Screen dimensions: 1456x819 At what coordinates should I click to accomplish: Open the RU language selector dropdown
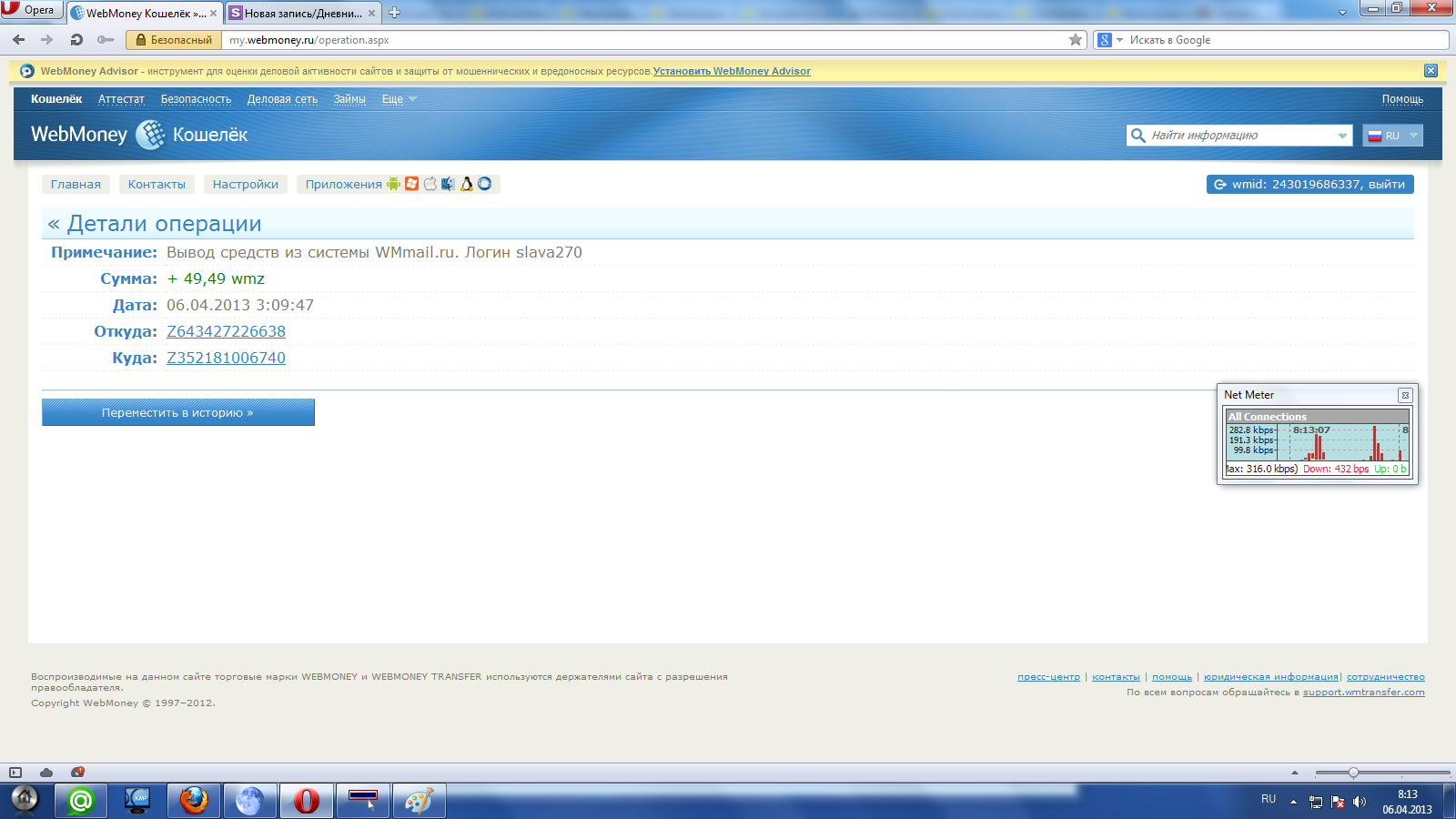pos(1393,136)
